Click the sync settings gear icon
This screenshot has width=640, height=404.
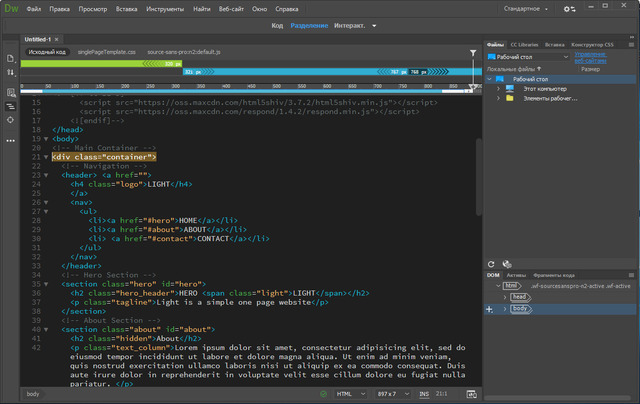click(568, 9)
